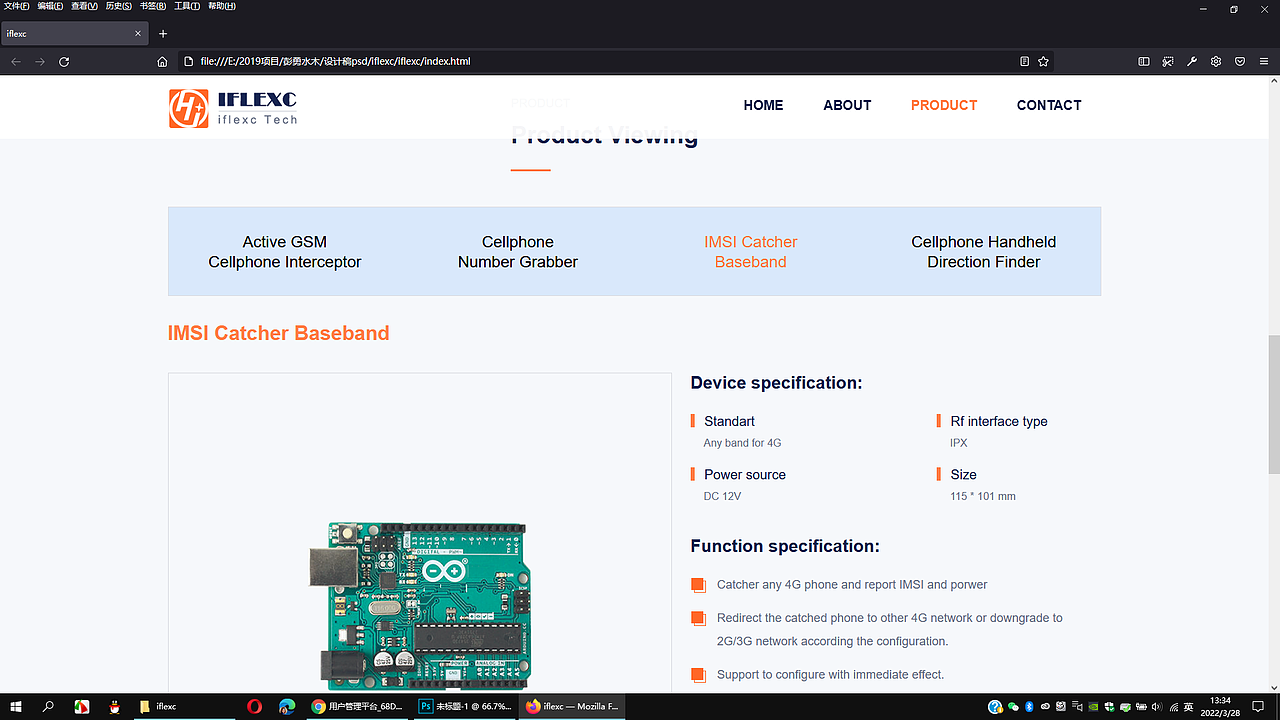
Task: Open the 编辑(E) menu
Action: tap(50, 6)
